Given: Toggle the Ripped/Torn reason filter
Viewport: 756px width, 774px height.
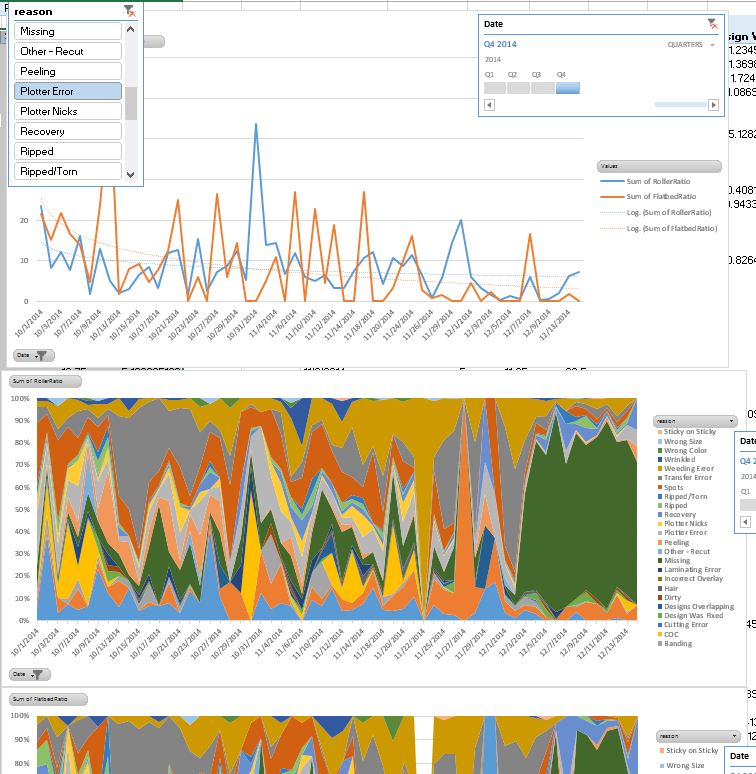Looking at the screenshot, I should (68, 171).
